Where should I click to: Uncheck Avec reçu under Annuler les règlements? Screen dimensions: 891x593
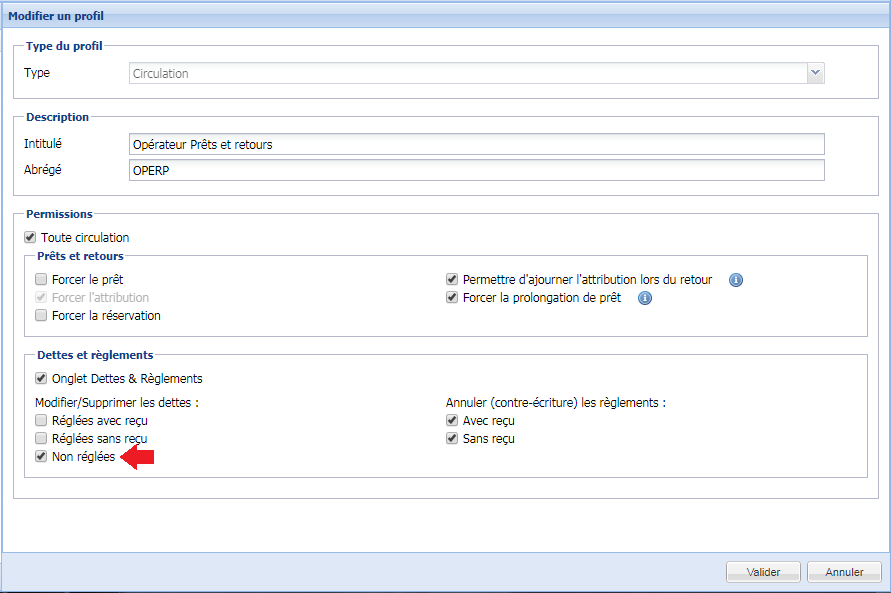point(452,421)
